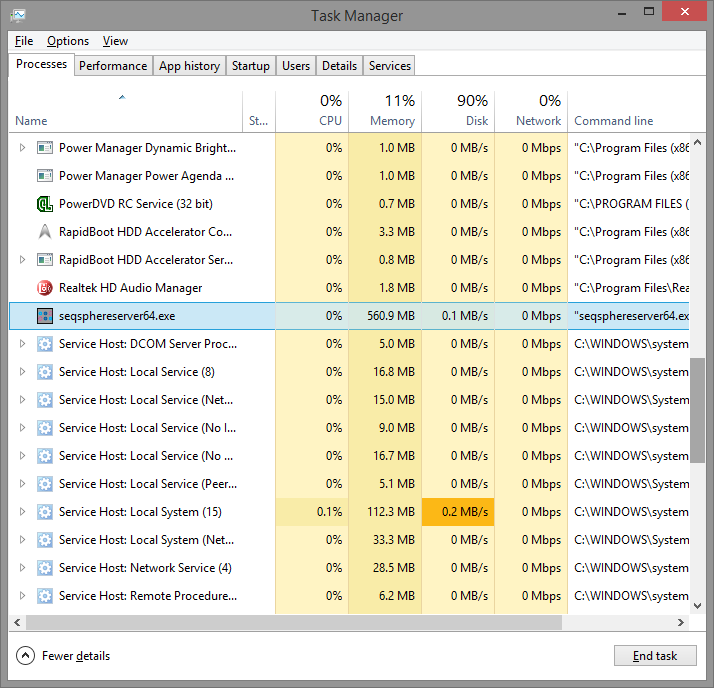Select PowerDVD RC Service (32 bit) name
The image size is (714, 688).
coord(136,204)
